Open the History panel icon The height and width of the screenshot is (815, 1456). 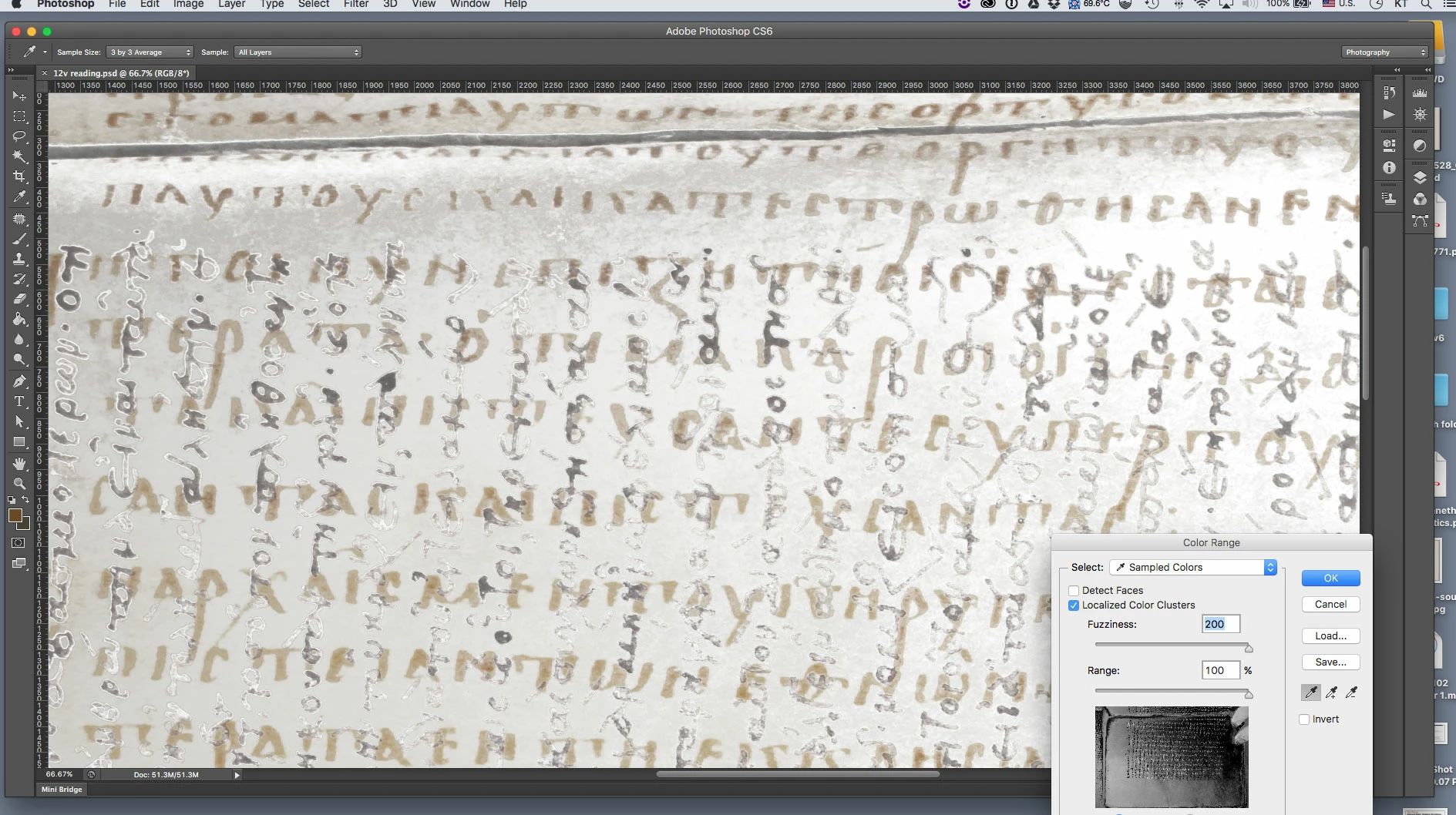(1389, 92)
